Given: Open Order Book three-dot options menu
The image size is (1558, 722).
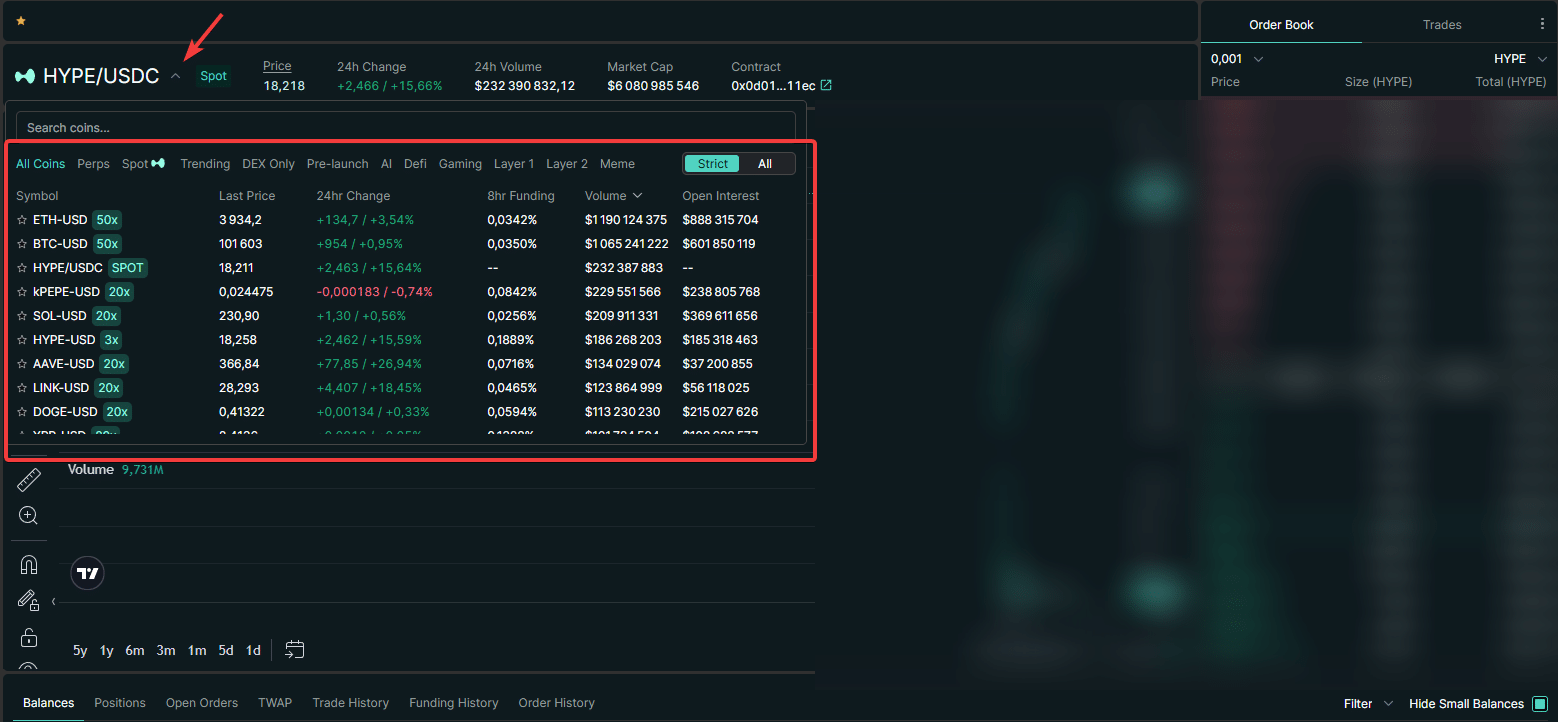Looking at the screenshot, I should point(1541,25).
